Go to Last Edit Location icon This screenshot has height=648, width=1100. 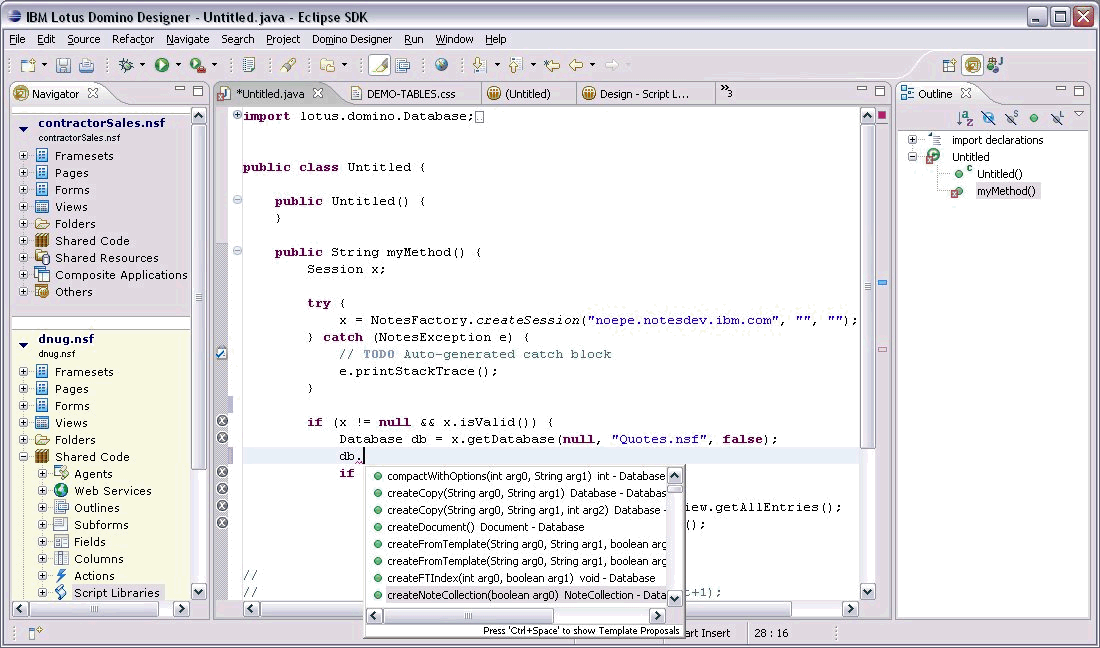(553, 65)
